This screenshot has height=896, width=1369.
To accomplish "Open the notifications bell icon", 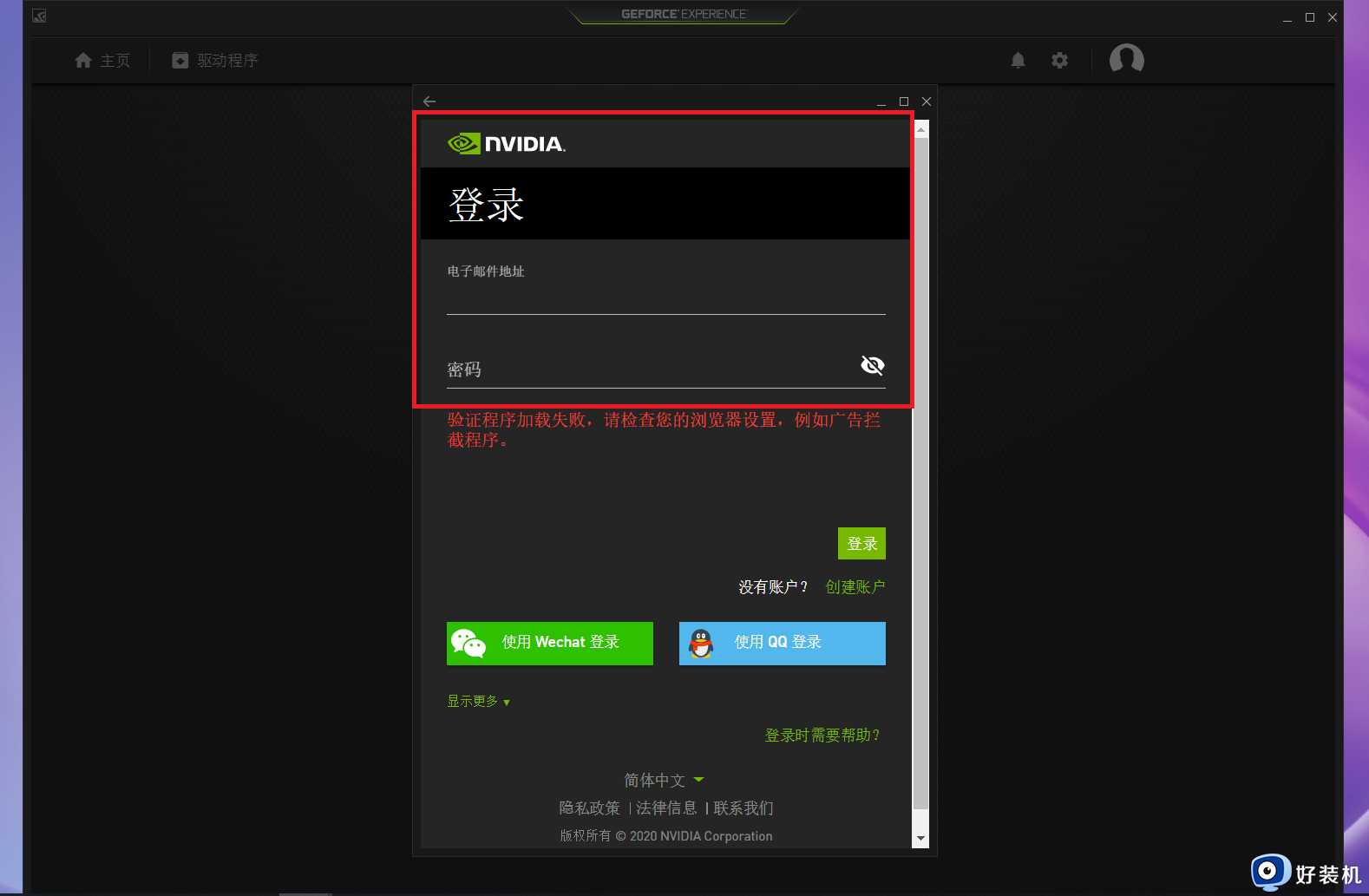I will 1018,60.
